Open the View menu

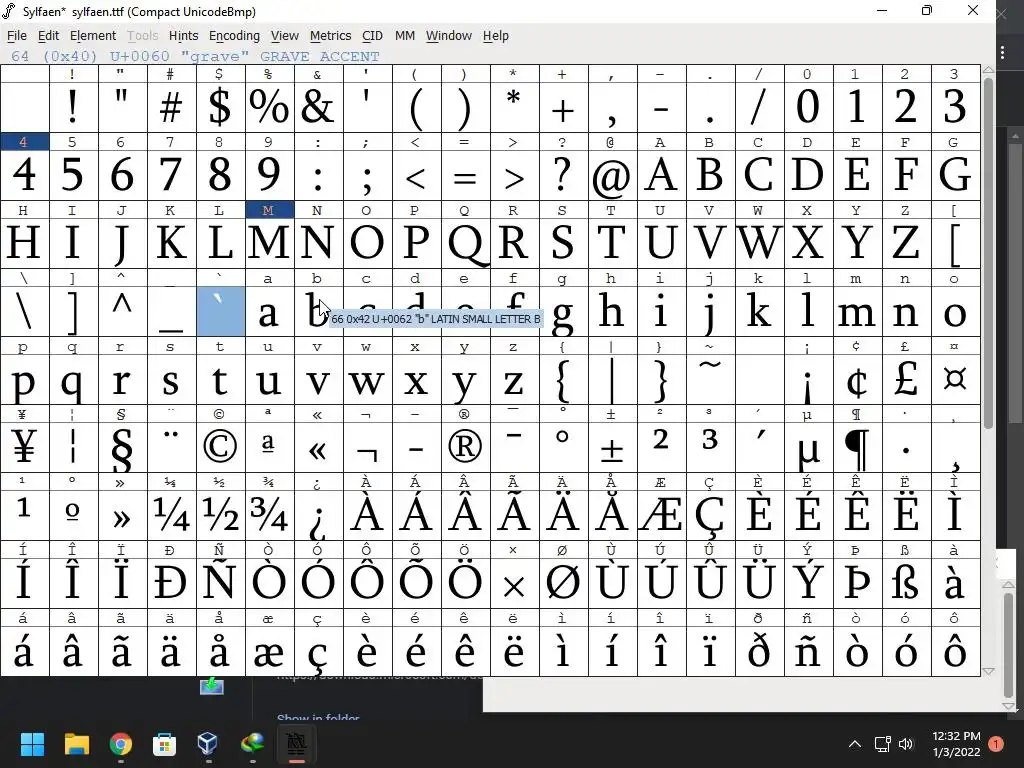tap(285, 36)
